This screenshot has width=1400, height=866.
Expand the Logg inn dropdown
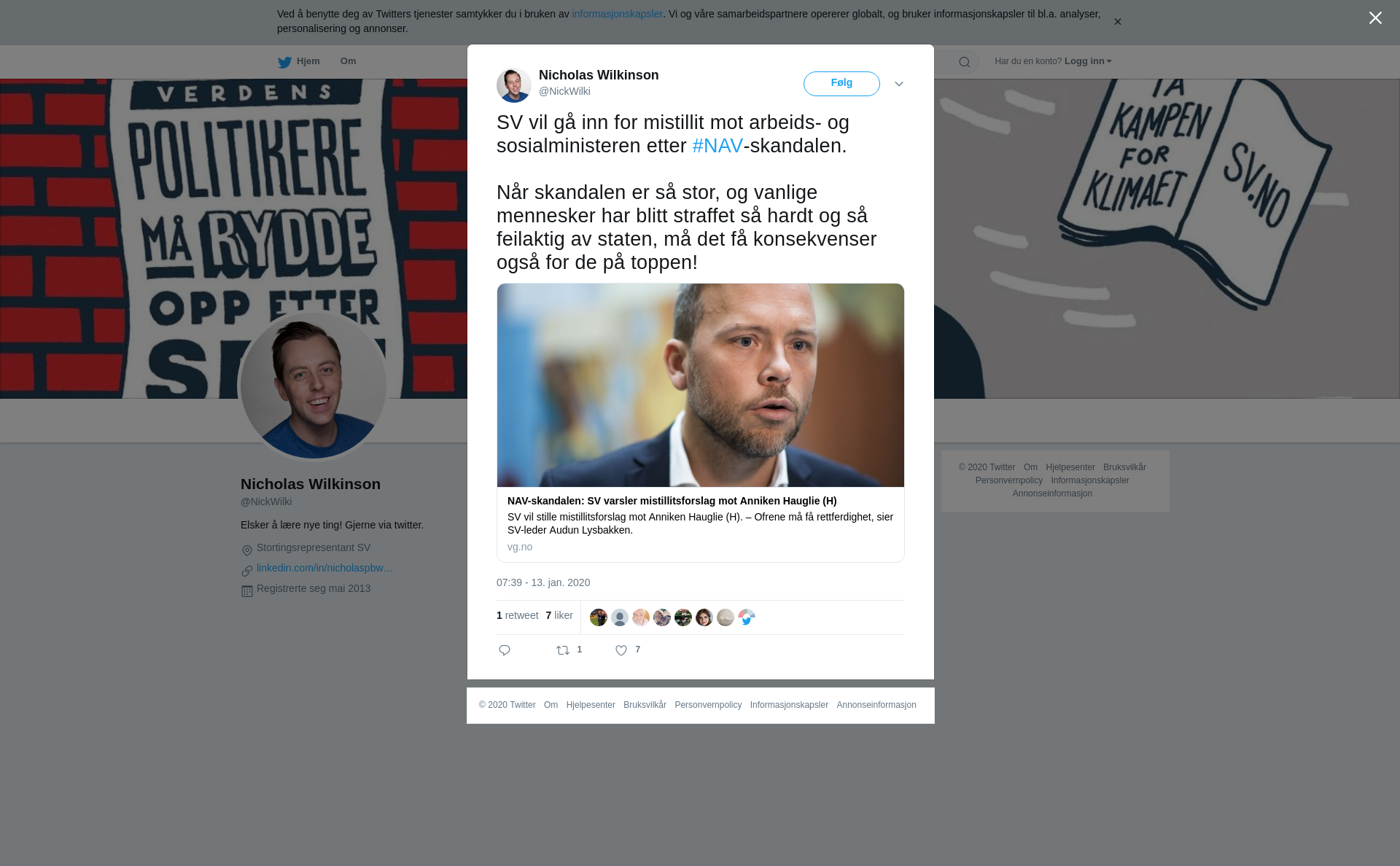point(1088,61)
